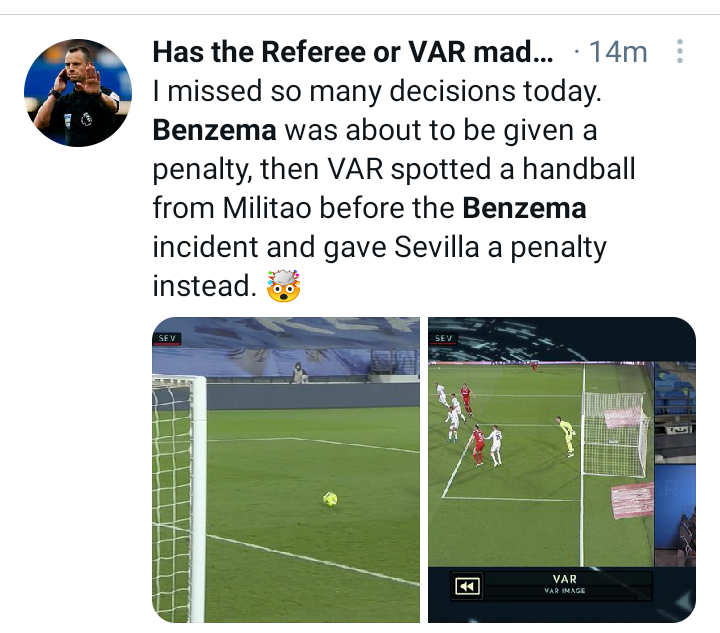Open the right VAR replay image
The height and width of the screenshot is (633, 720).
pos(562,470)
